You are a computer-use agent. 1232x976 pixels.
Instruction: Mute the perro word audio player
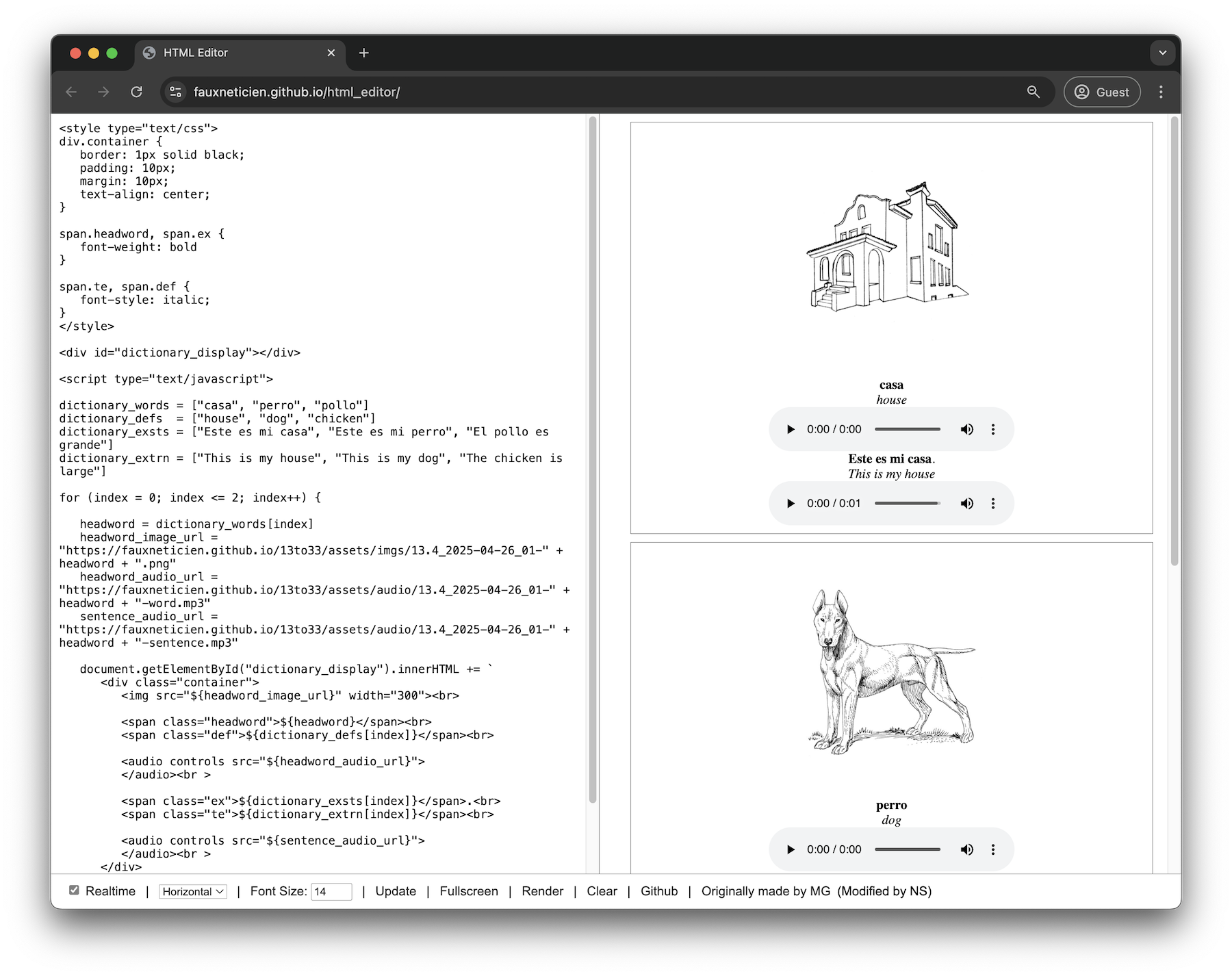[x=966, y=849]
